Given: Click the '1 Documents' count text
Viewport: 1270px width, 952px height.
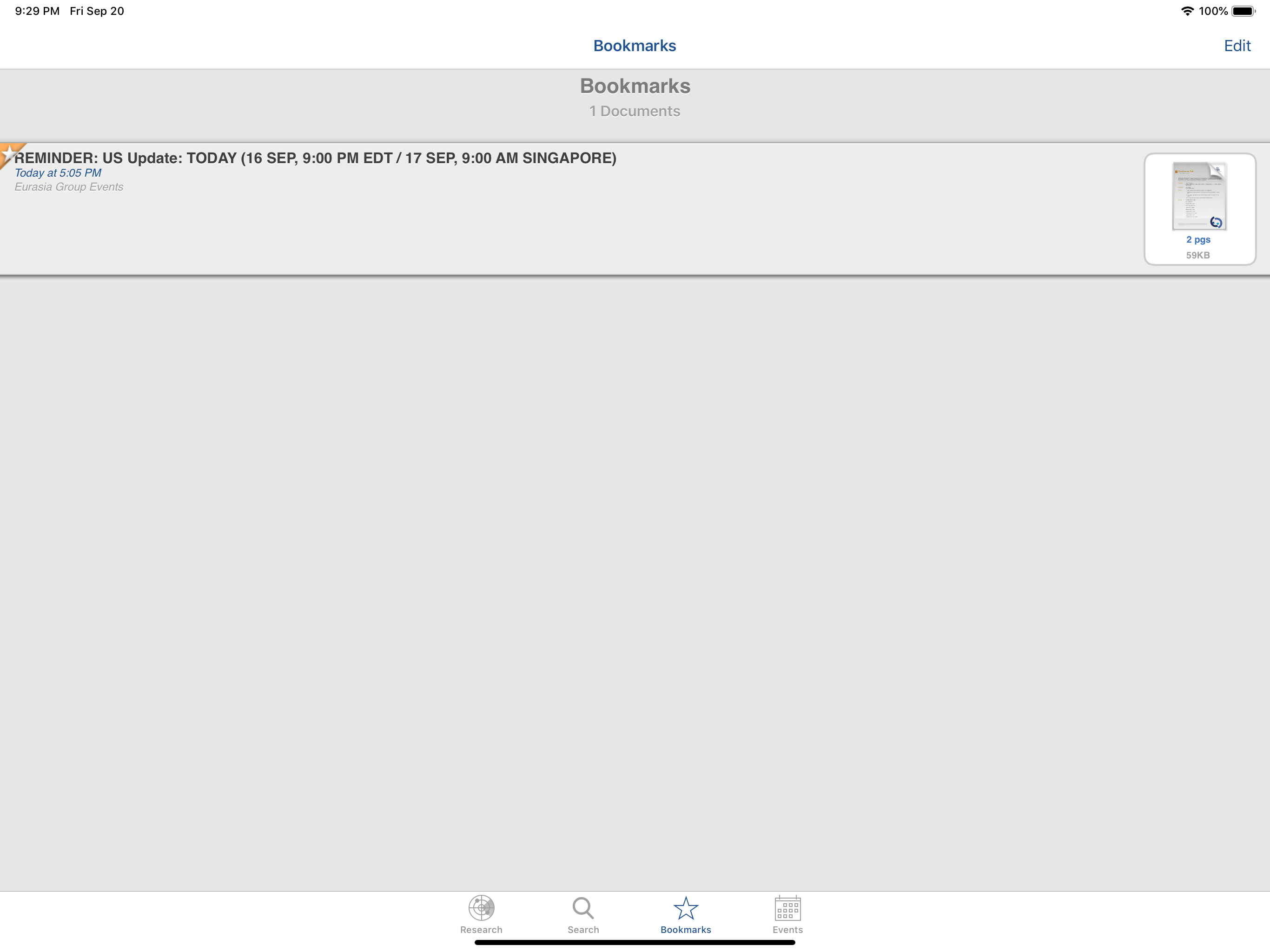Looking at the screenshot, I should point(635,112).
